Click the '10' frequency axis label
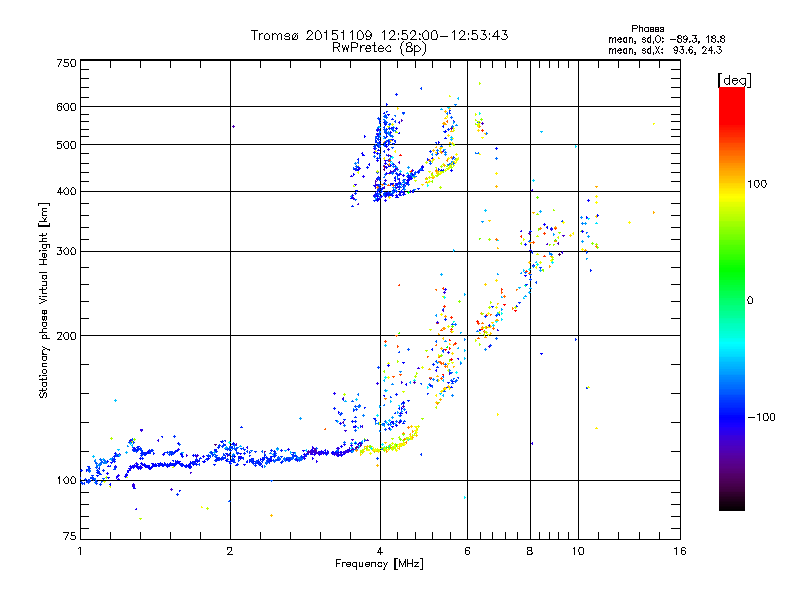The image size is (800, 600). 578,551
